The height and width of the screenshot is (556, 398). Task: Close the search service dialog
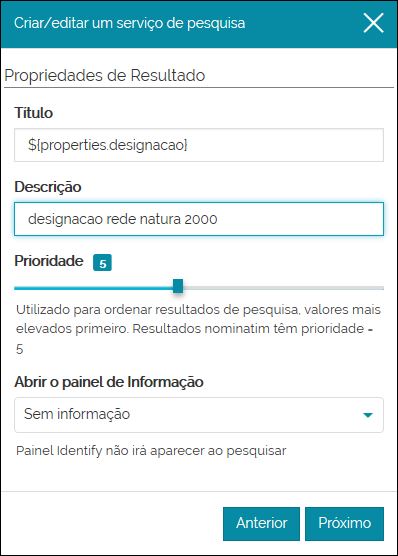tap(374, 23)
